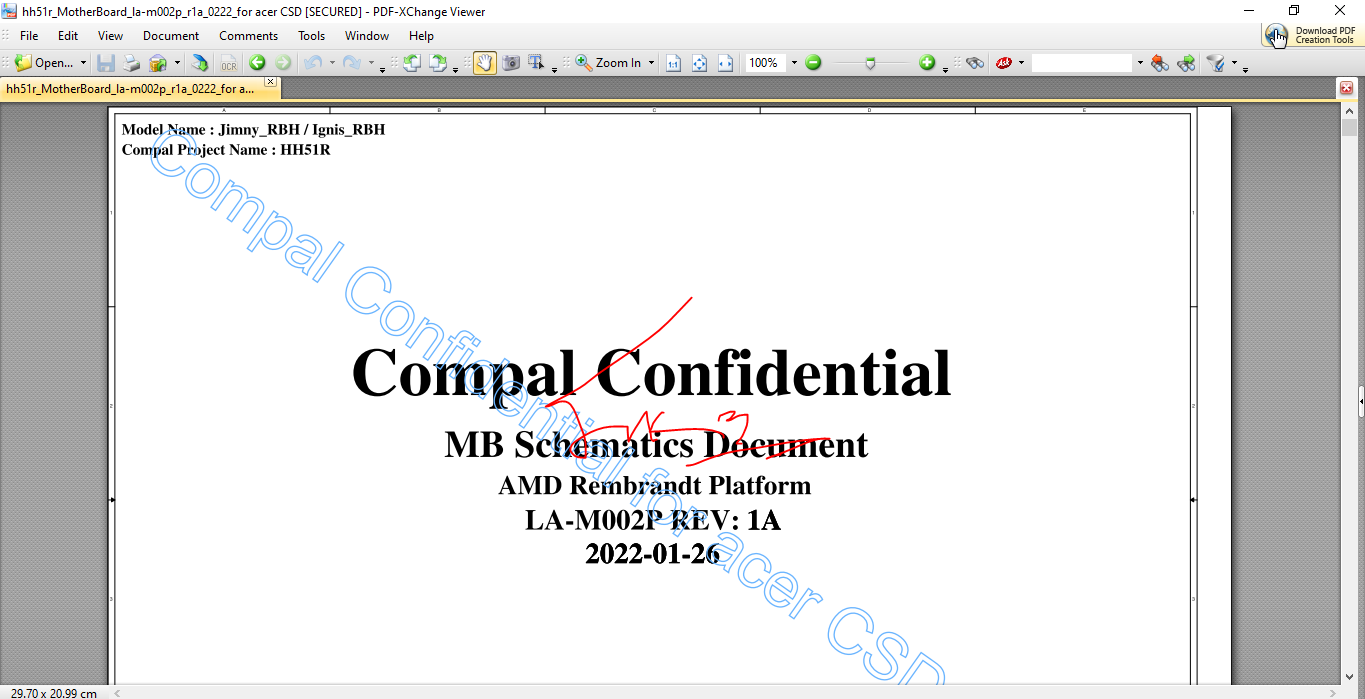Click the Export download arrow icon
This screenshot has width=1365, height=699.
coord(200,63)
